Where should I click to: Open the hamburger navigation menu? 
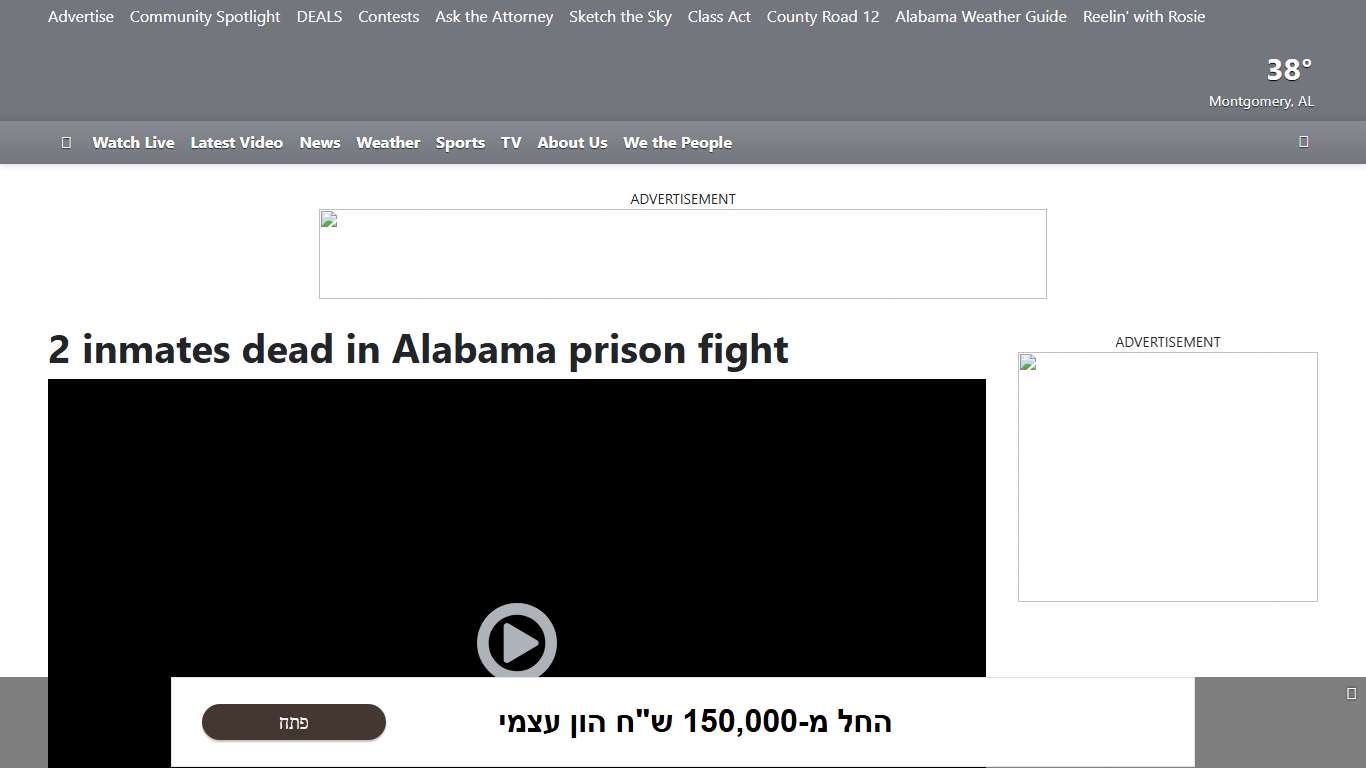(66, 142)
